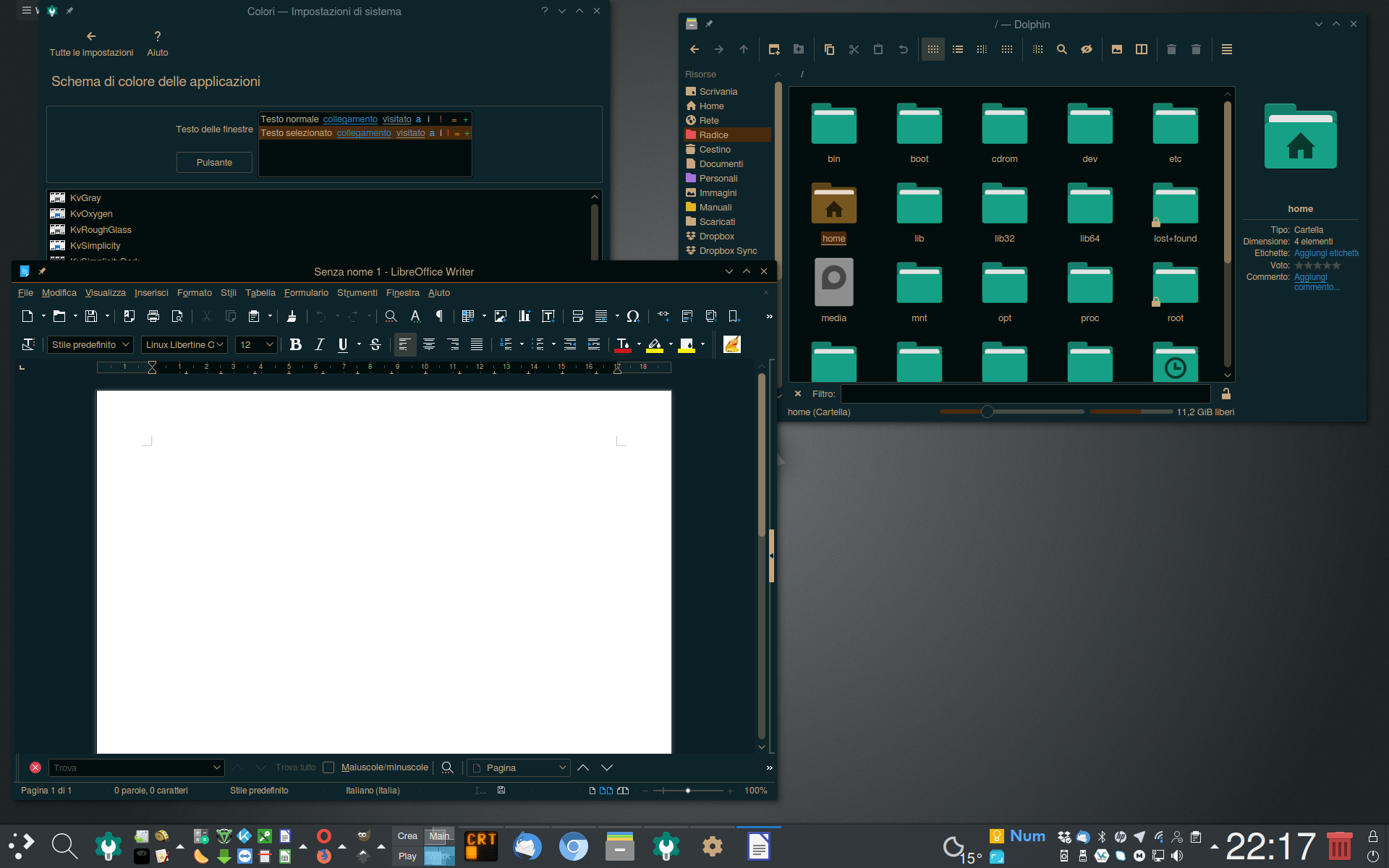This screenshot has height=868, width=1389.
Task: Click Dolphin Cut scissors icon
Action: click(x=854, y=49)
